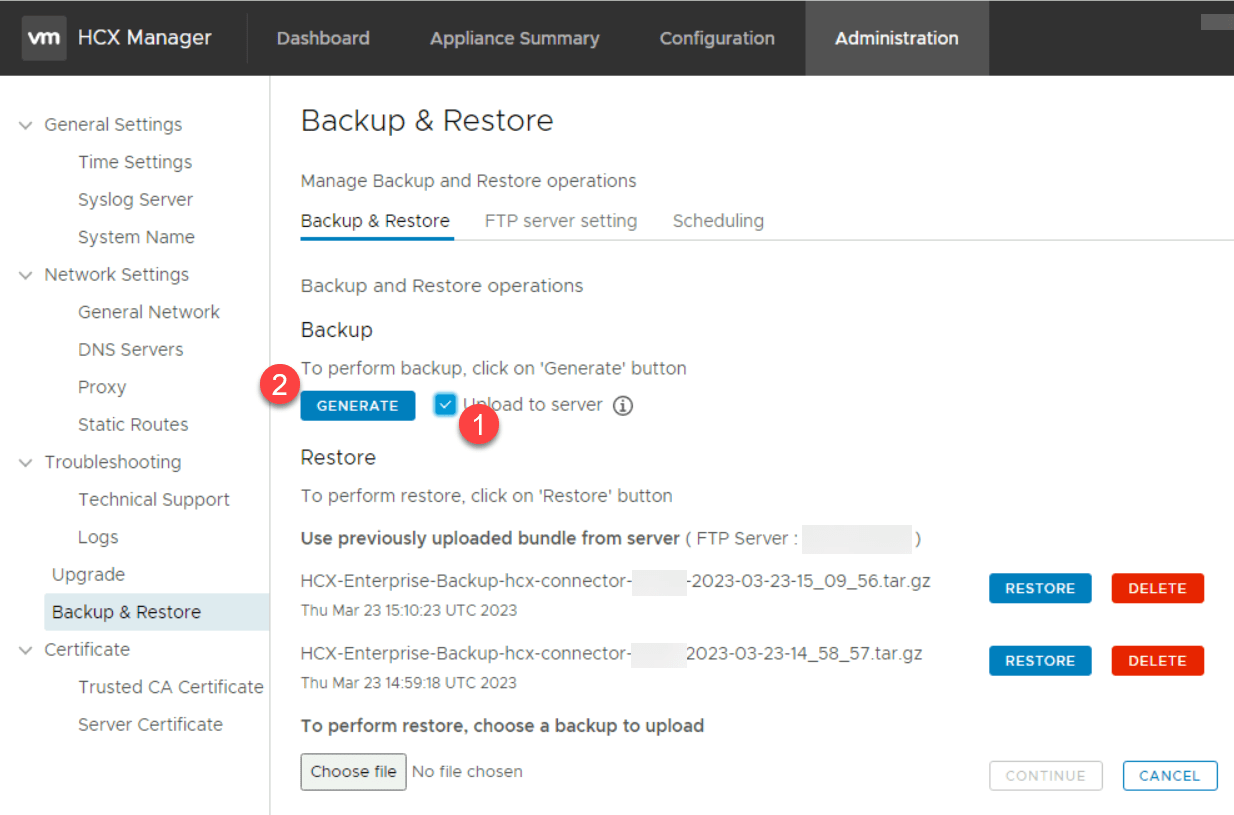Click the VMware vm logo icon
The height and width of the screenshot is (815, 1234).
pos(44,38)
